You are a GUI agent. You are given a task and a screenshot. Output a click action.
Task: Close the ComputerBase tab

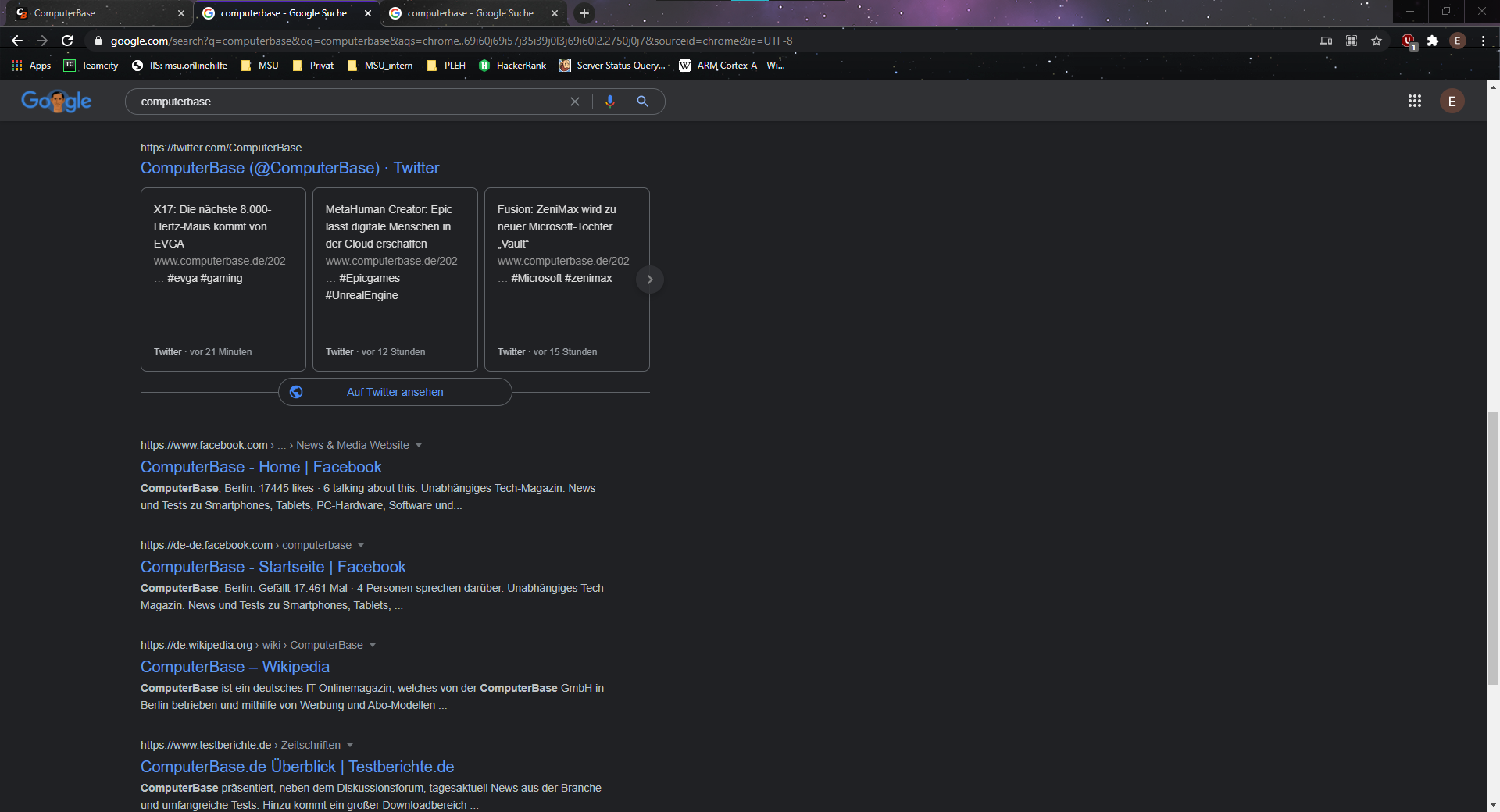coord(181,13)
